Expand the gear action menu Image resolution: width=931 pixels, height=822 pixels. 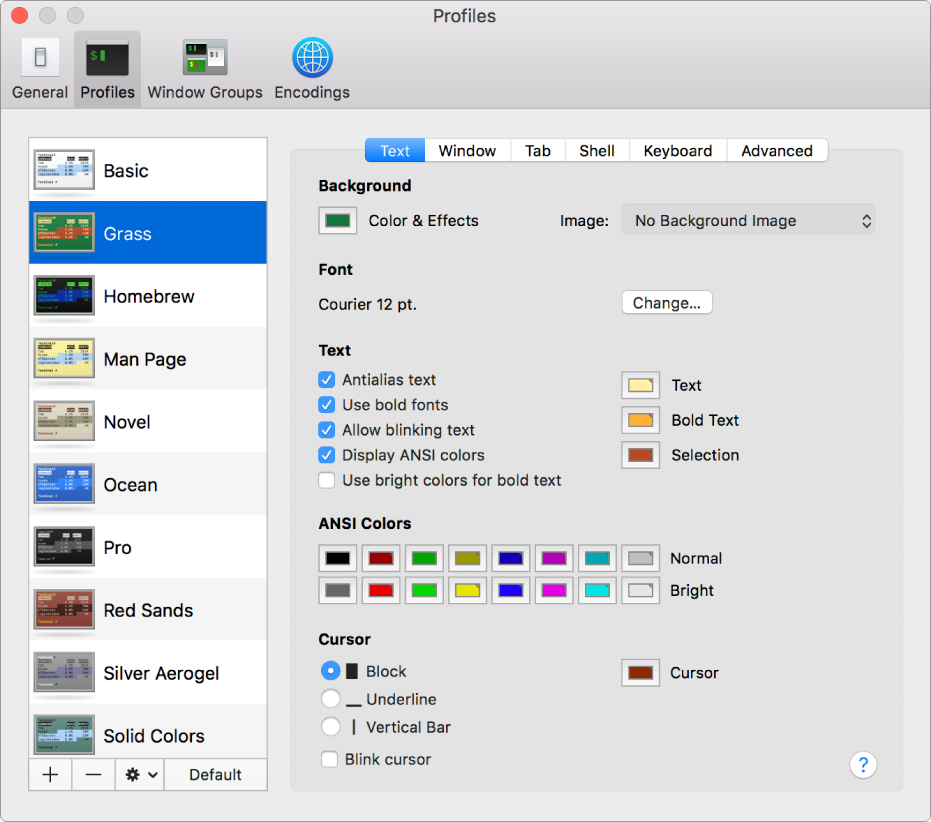[x=139, y=775]
